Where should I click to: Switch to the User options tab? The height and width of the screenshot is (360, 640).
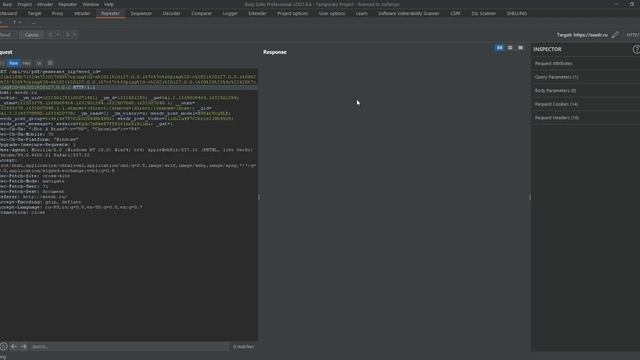click(332, 13)
